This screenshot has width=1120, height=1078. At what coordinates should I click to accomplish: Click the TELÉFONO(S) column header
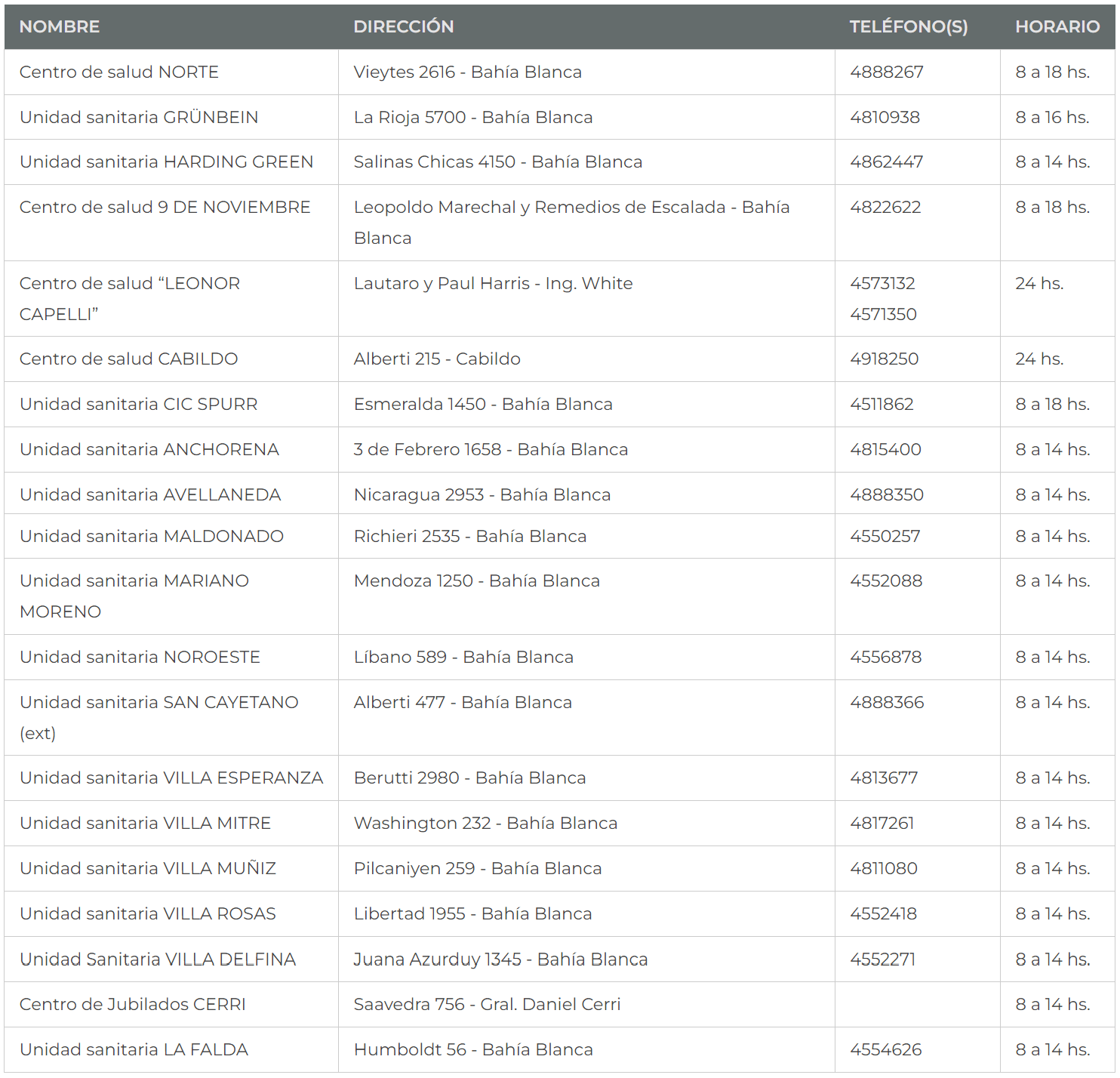tap(908, 27)
